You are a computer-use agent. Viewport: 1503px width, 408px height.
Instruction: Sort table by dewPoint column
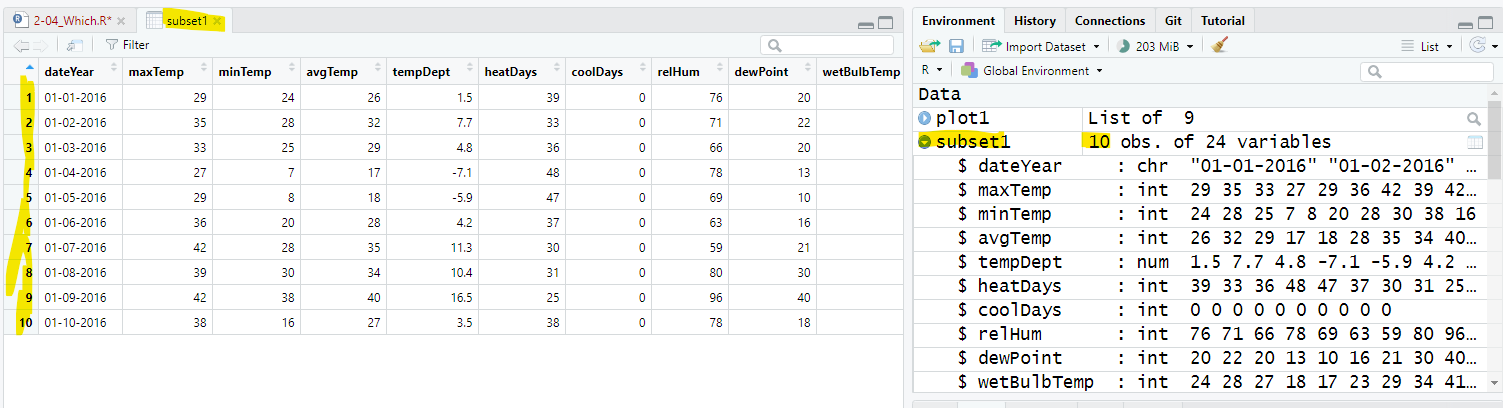773,71
